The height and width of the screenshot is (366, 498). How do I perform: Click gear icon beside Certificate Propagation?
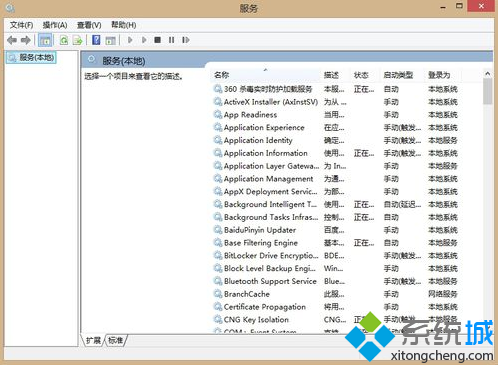pos(218,307)
